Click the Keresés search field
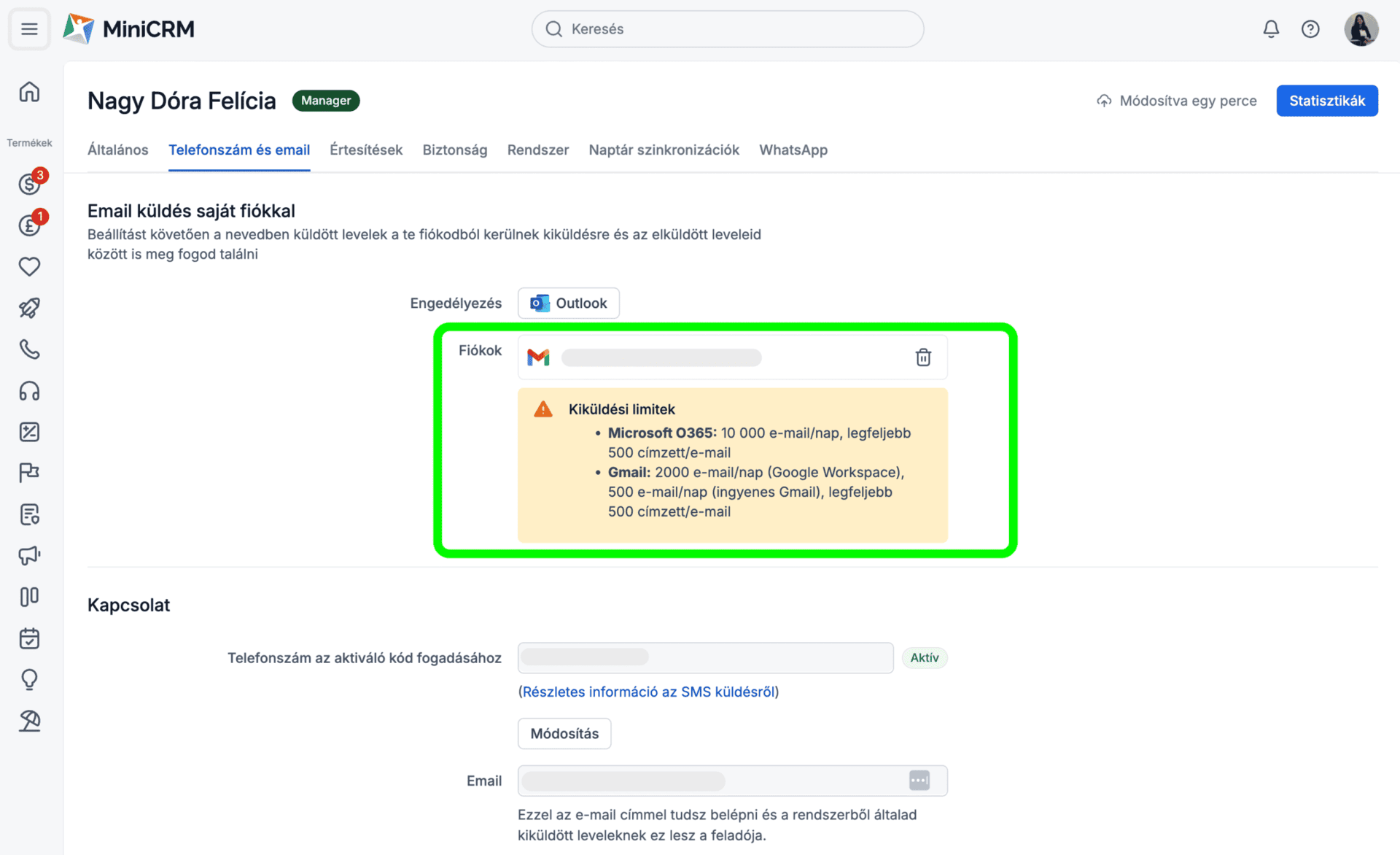The width and height of the screenshot is (1400, 855). (x=728, y=29)
